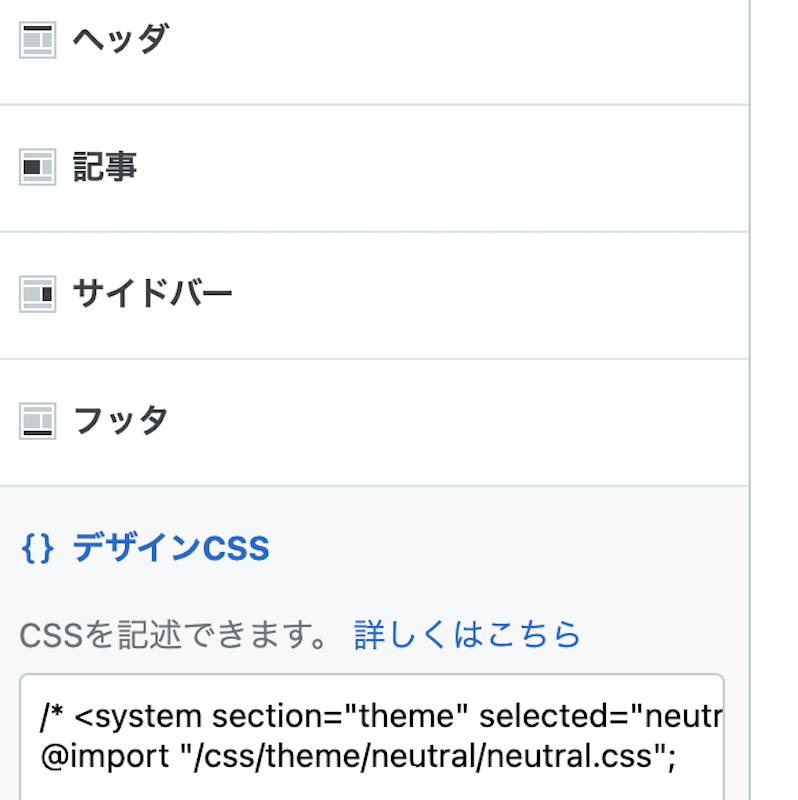Click the {} icon beside デザインCSS
The image size is (798, 800).
36,548
